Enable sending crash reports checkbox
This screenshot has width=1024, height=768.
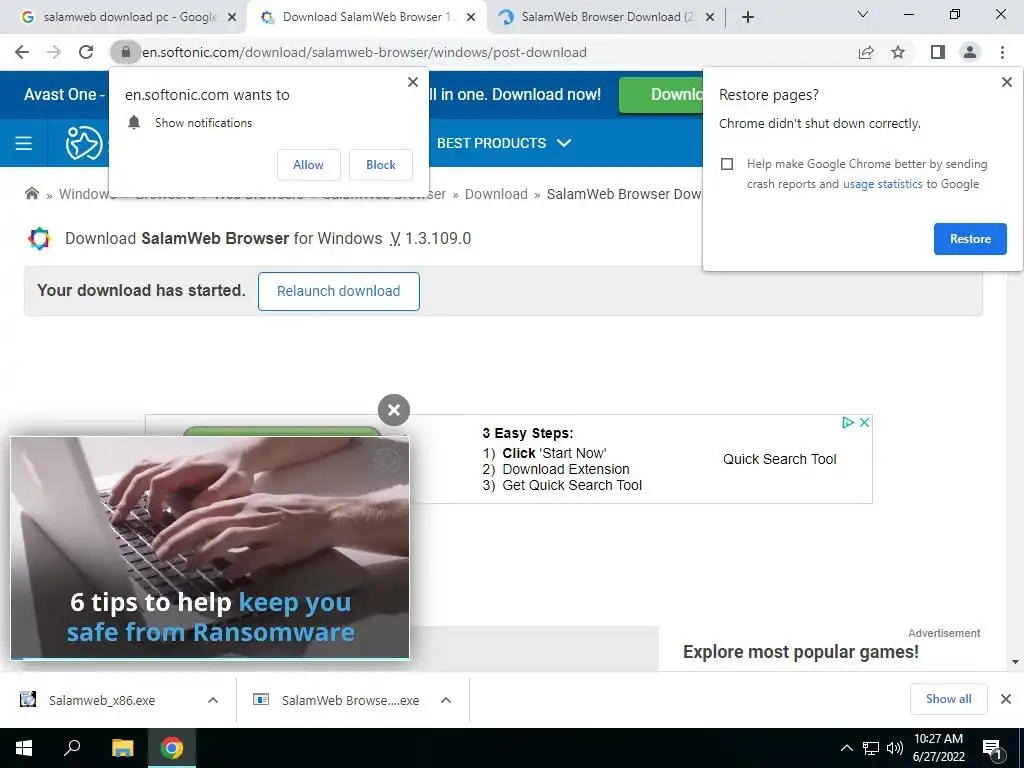[x=727, y=164]
